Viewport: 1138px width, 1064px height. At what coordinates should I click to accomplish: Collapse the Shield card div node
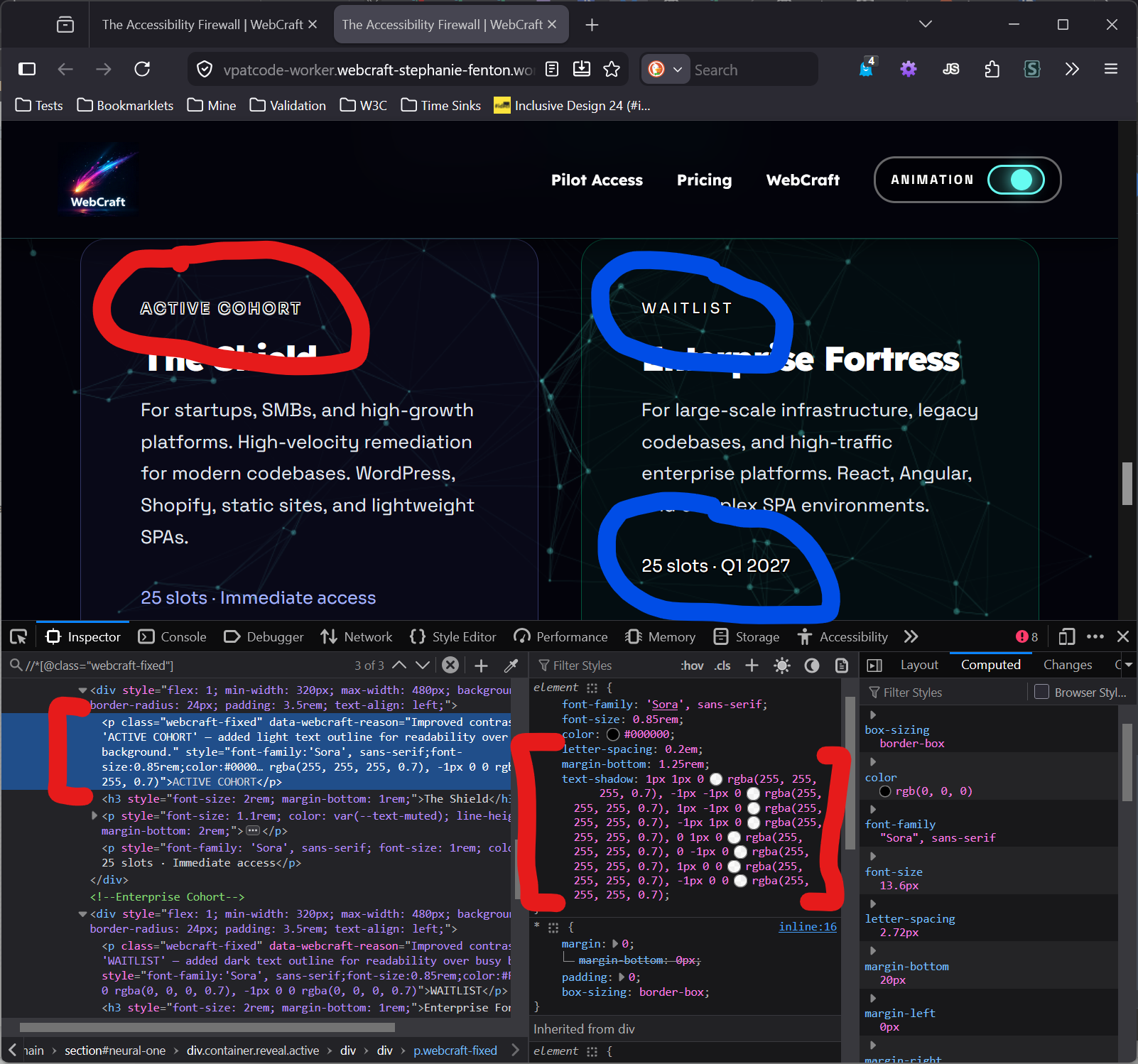[x=82, y=690]
